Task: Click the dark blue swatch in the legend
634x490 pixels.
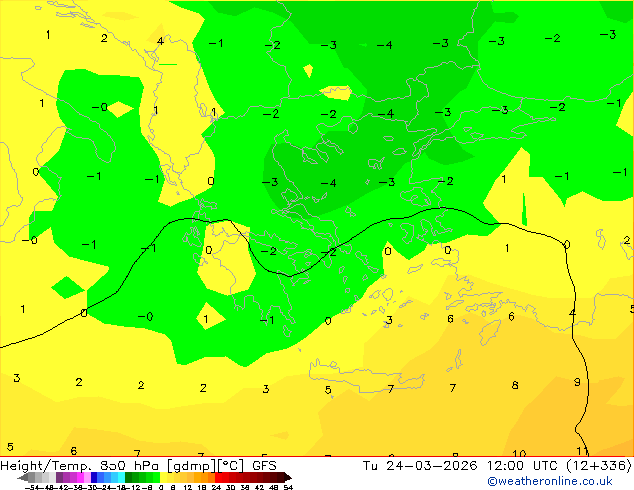Action: coord(94,477)
